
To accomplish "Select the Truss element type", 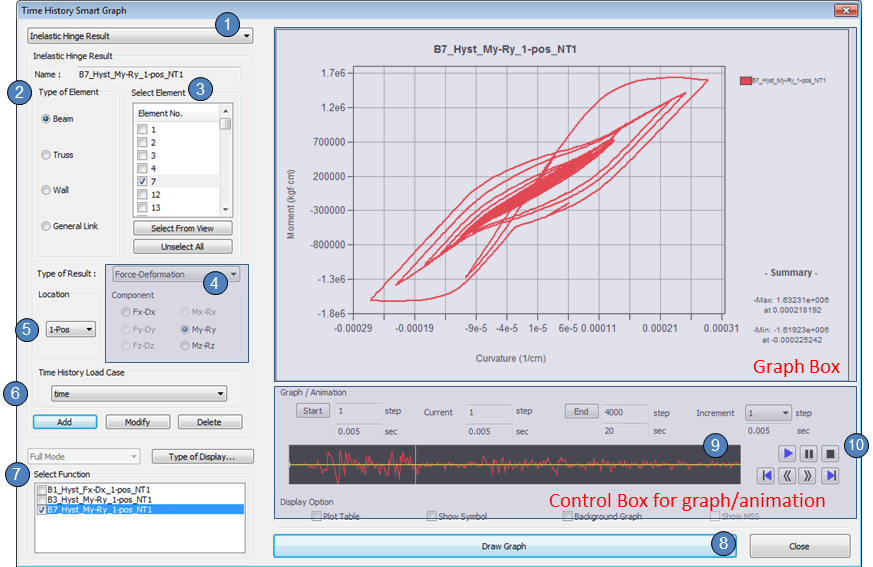I will click(46, 155).
